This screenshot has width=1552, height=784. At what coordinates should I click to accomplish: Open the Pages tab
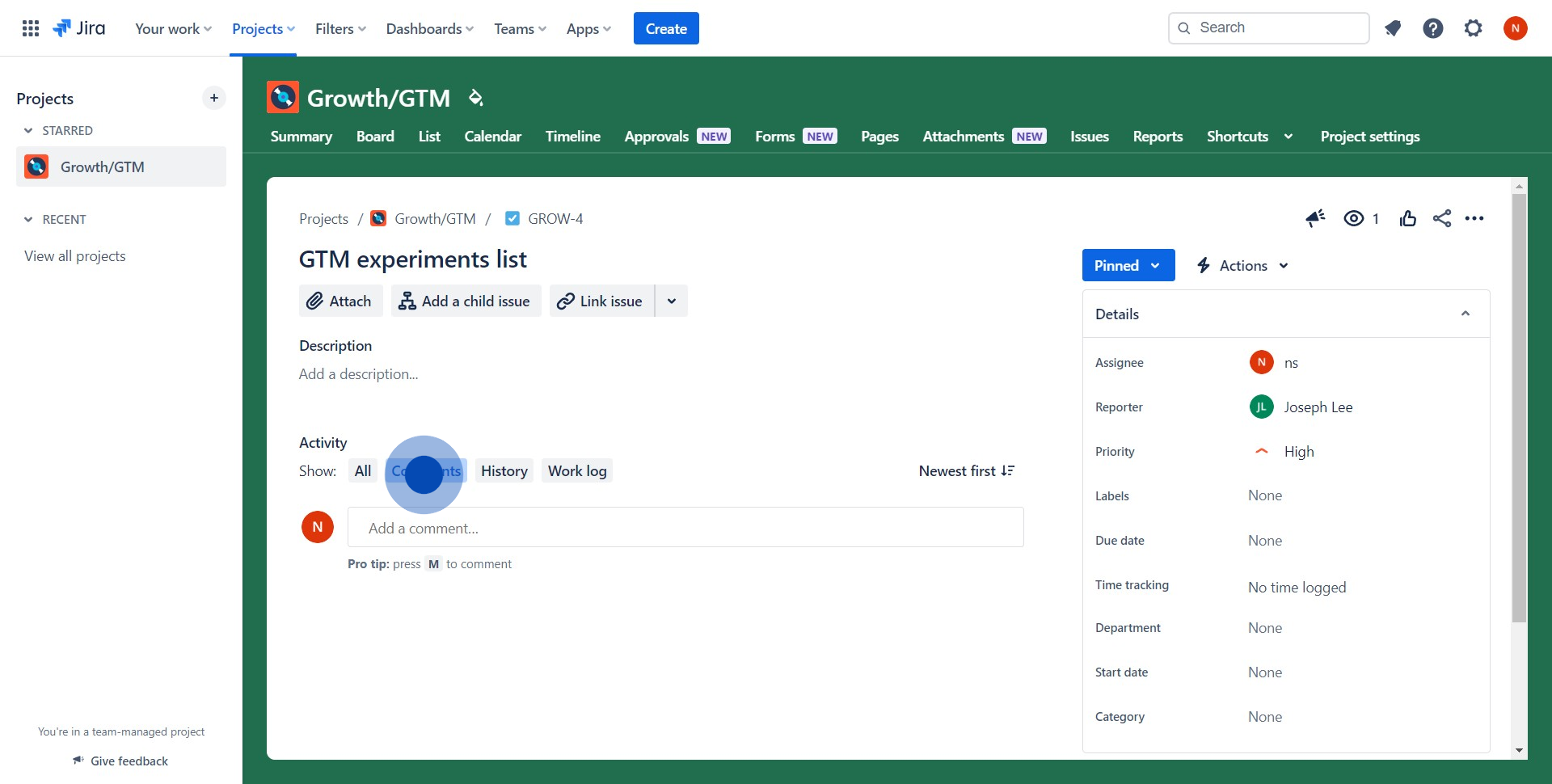[879, 137]
